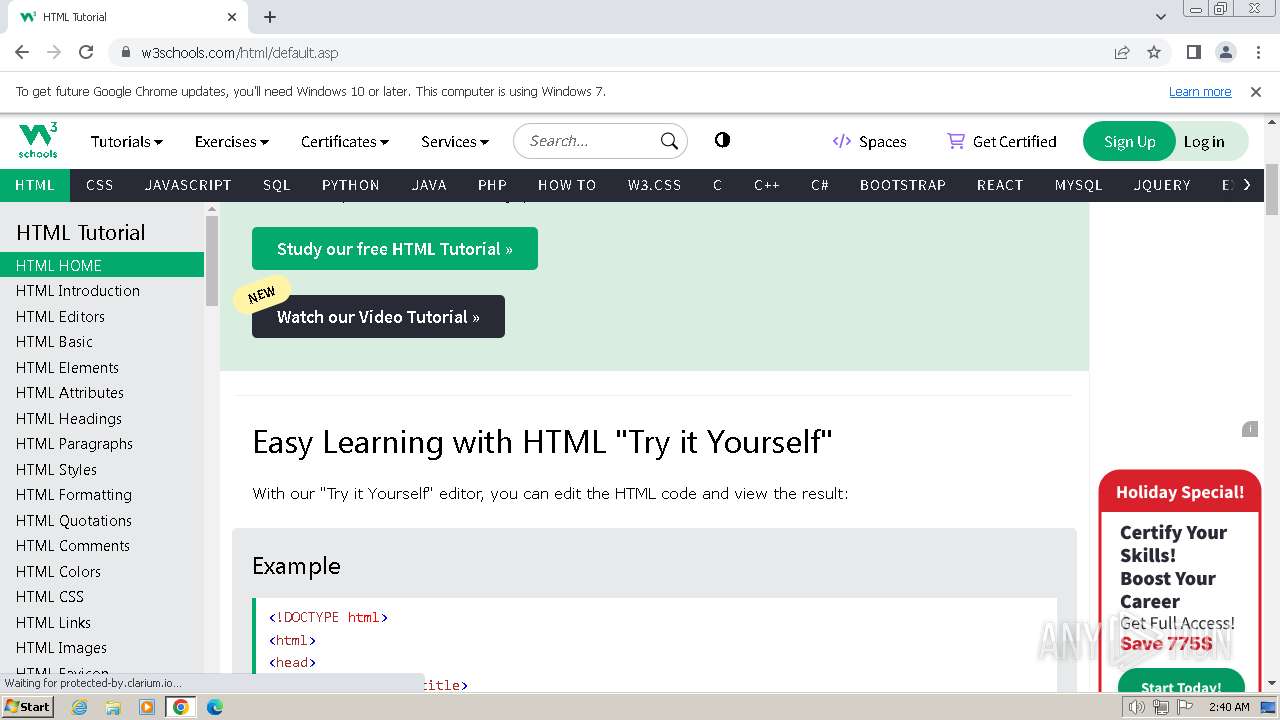Screen dimensions: 1280x720
Task: Open HTML Editors in sidebar
Action: pos(102,316)
